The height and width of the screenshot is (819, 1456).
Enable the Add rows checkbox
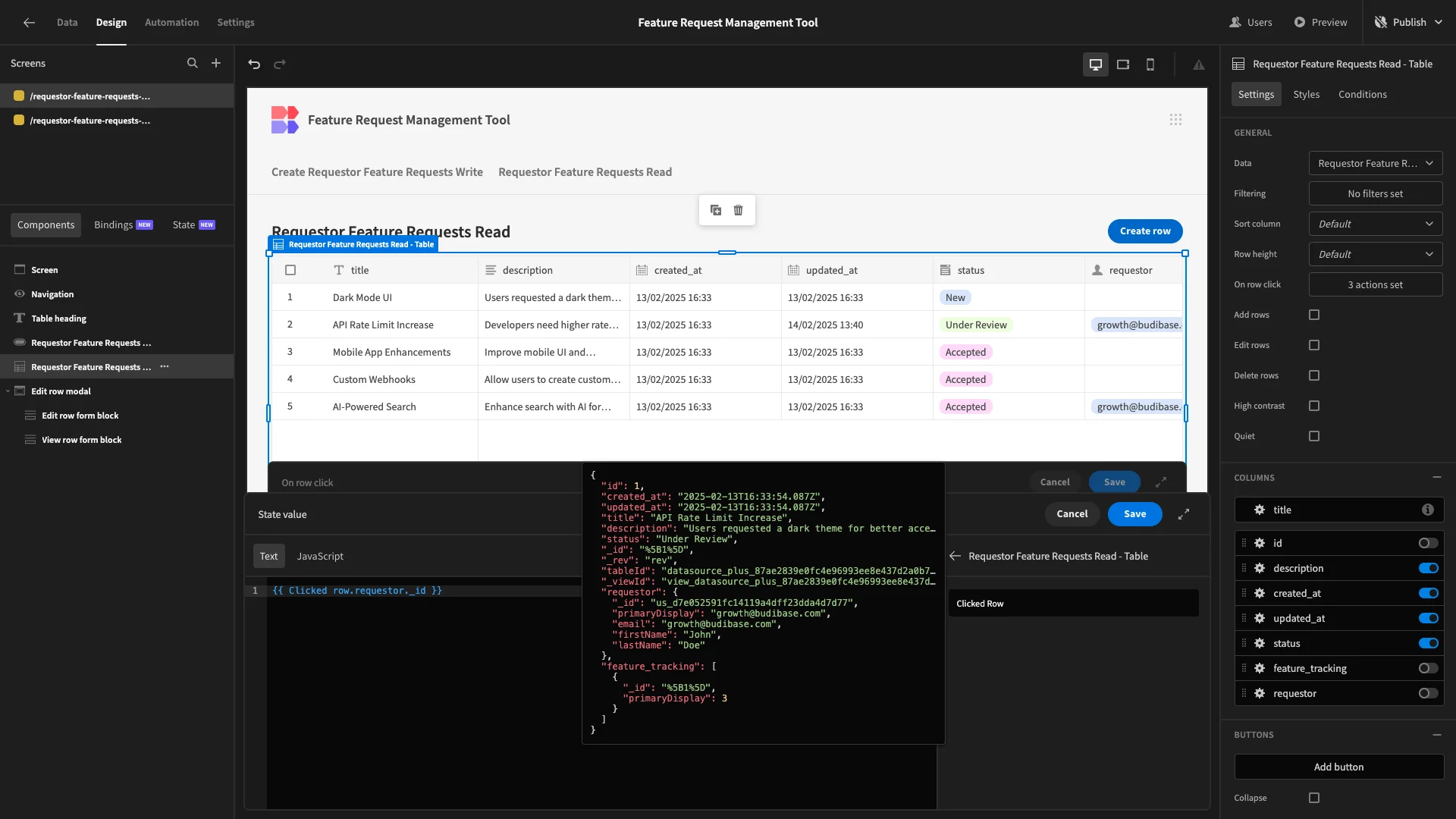1314,315
